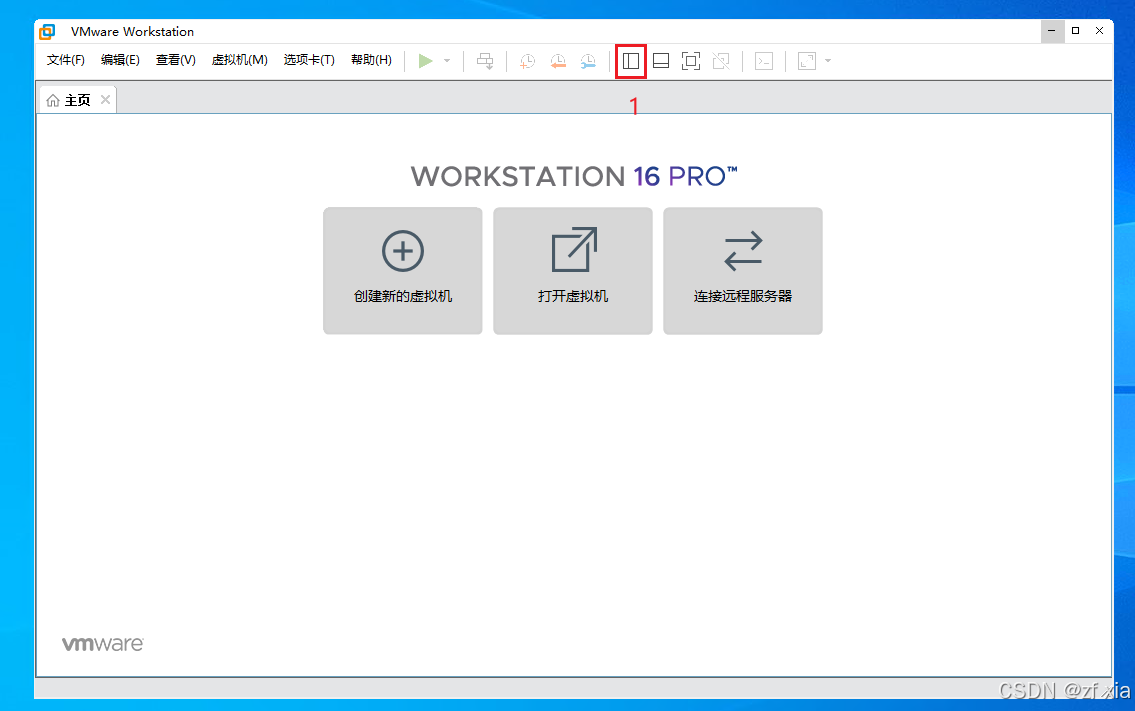Click the Take Snapshot clock icon
The width and height of the screenshot is (1135, 711).
(x=527, y=61)
